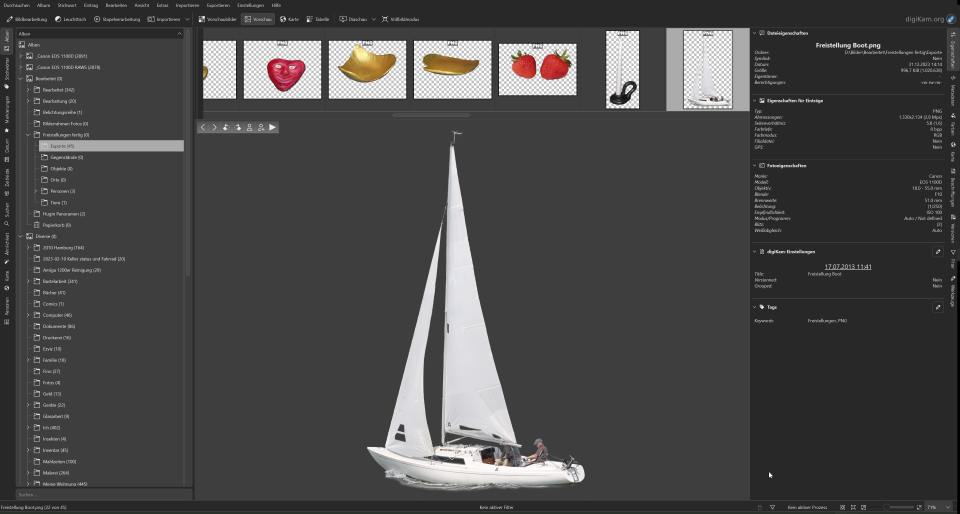Go to the next image in preview
This screenshot has width=960, height=514.
214,127
